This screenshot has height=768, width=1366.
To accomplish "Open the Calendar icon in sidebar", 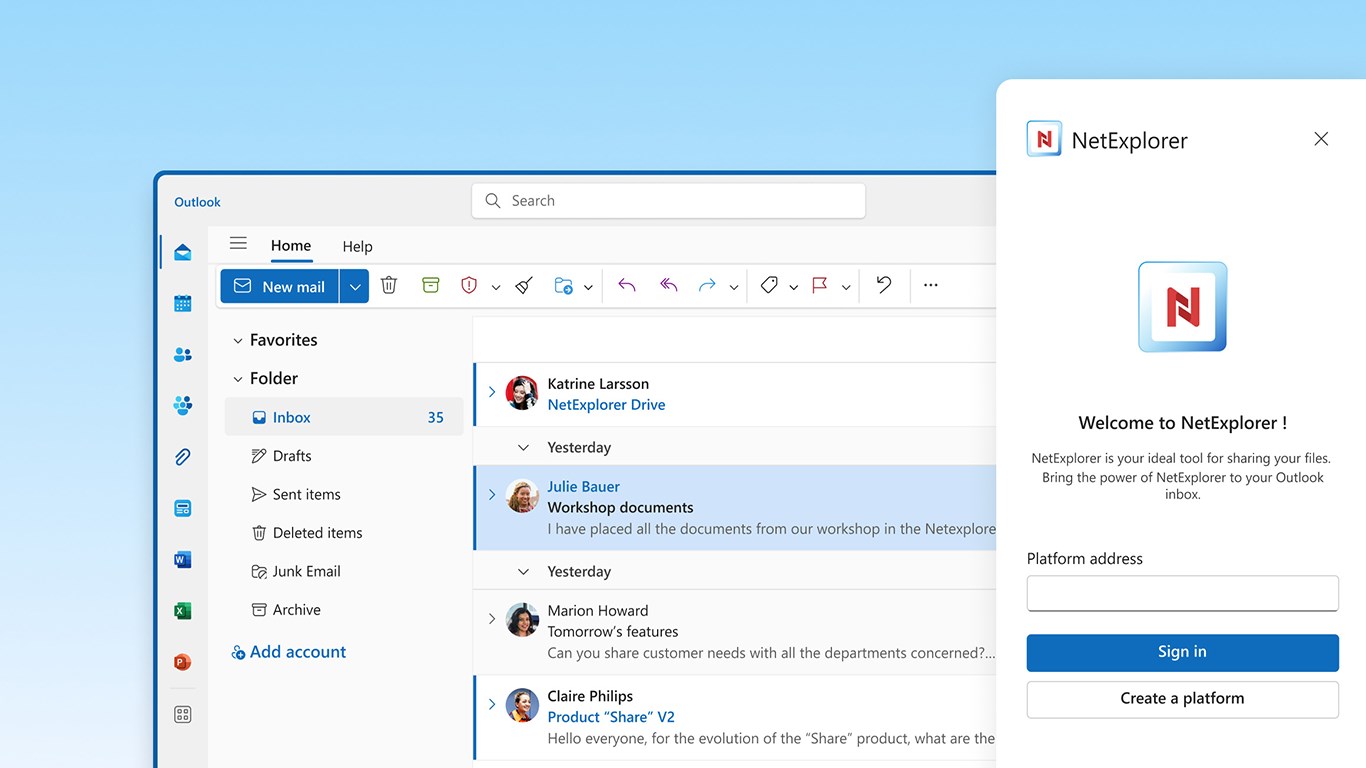I will [182, 303].
